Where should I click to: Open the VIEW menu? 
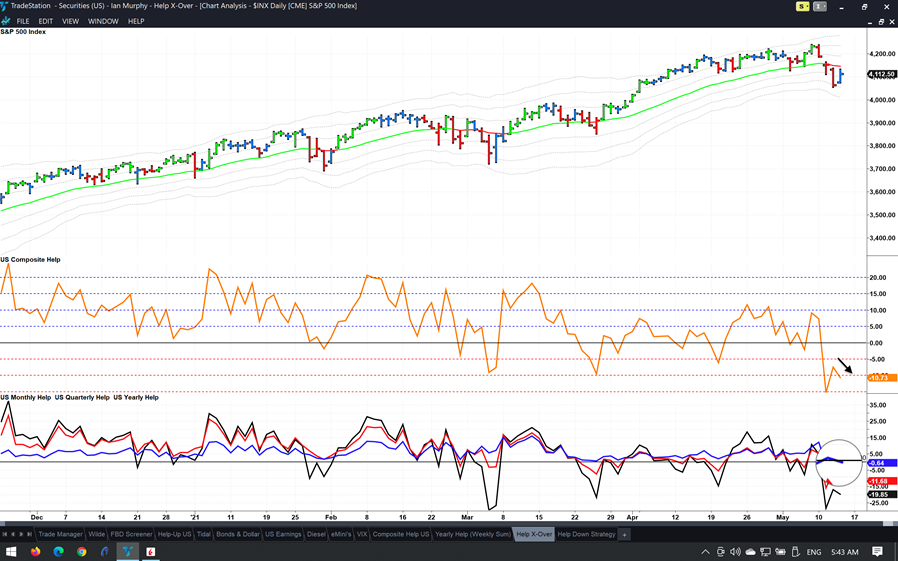pos(70,21)
